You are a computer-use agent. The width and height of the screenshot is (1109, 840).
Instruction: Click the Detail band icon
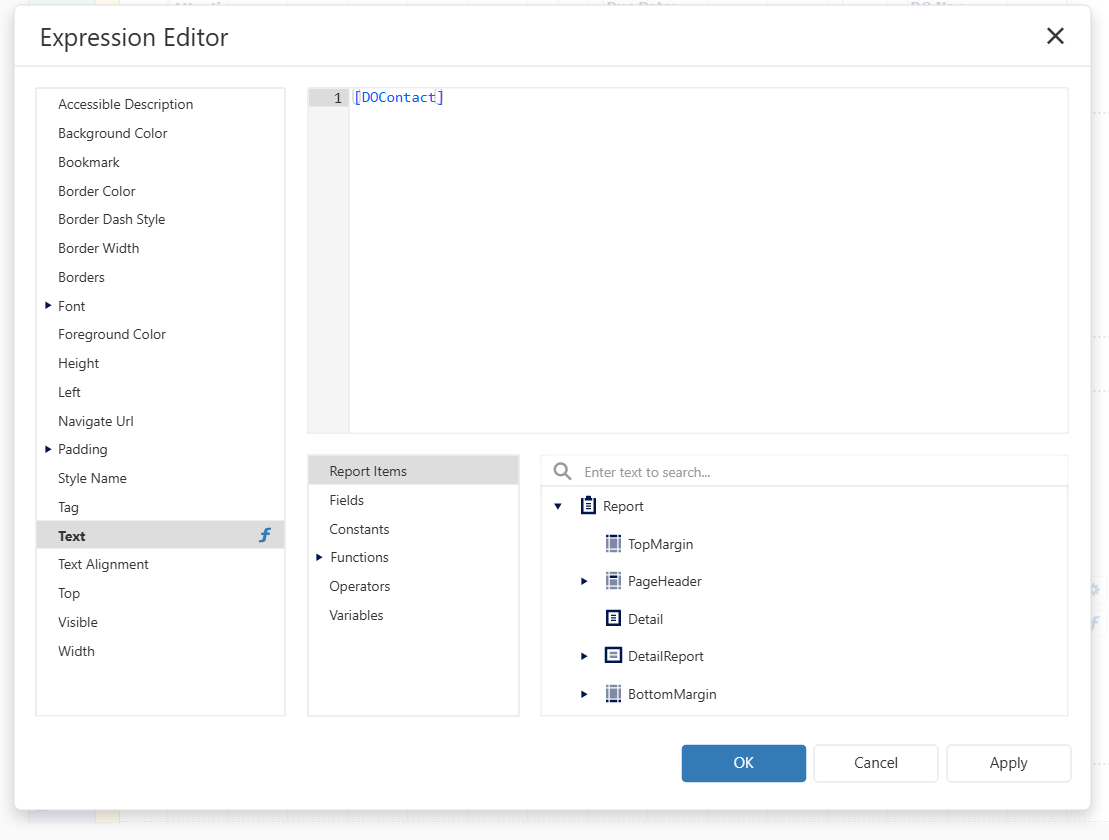(x=614, y=619)
